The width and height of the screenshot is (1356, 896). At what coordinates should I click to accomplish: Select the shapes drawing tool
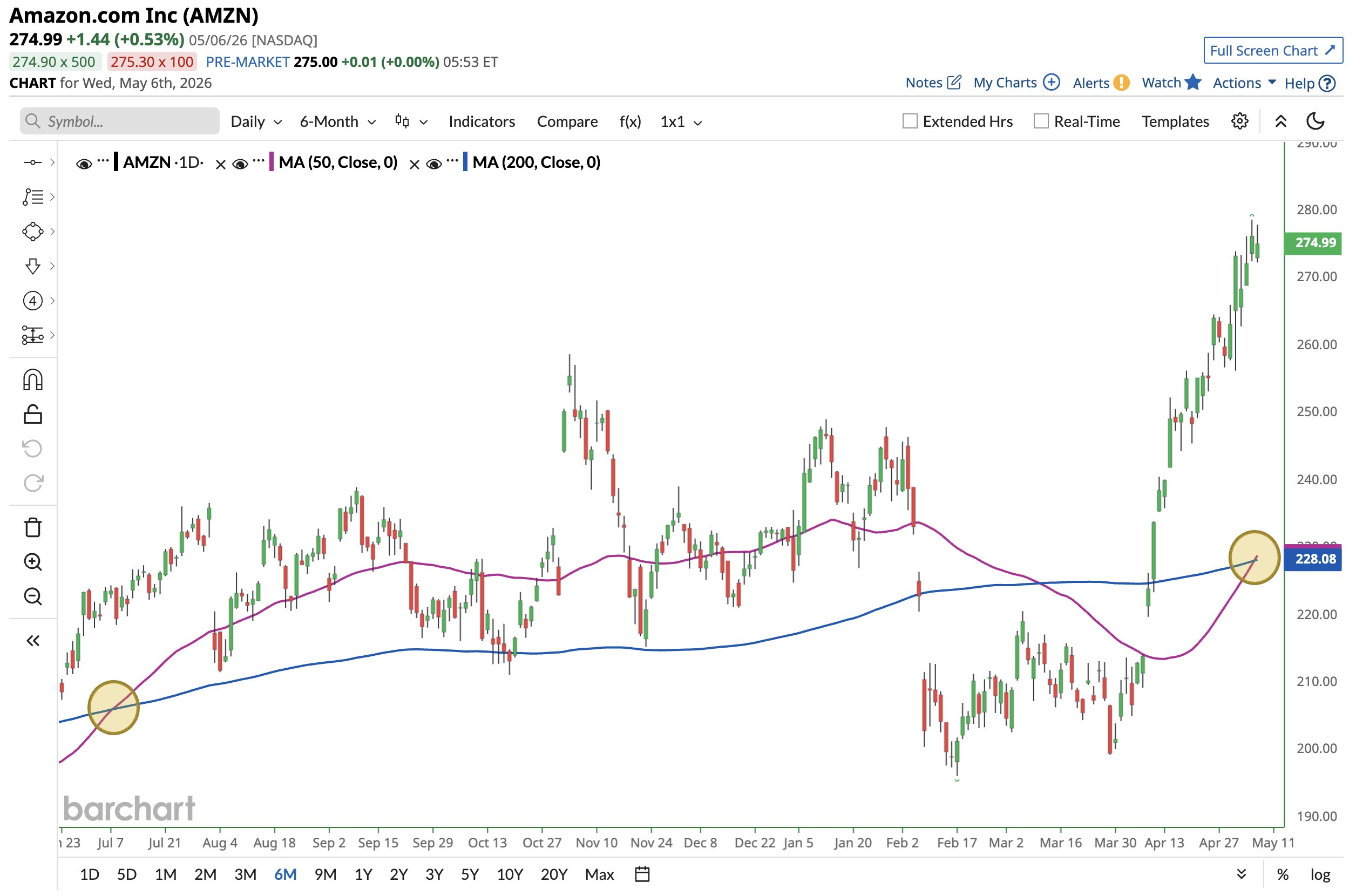point(32,232)
